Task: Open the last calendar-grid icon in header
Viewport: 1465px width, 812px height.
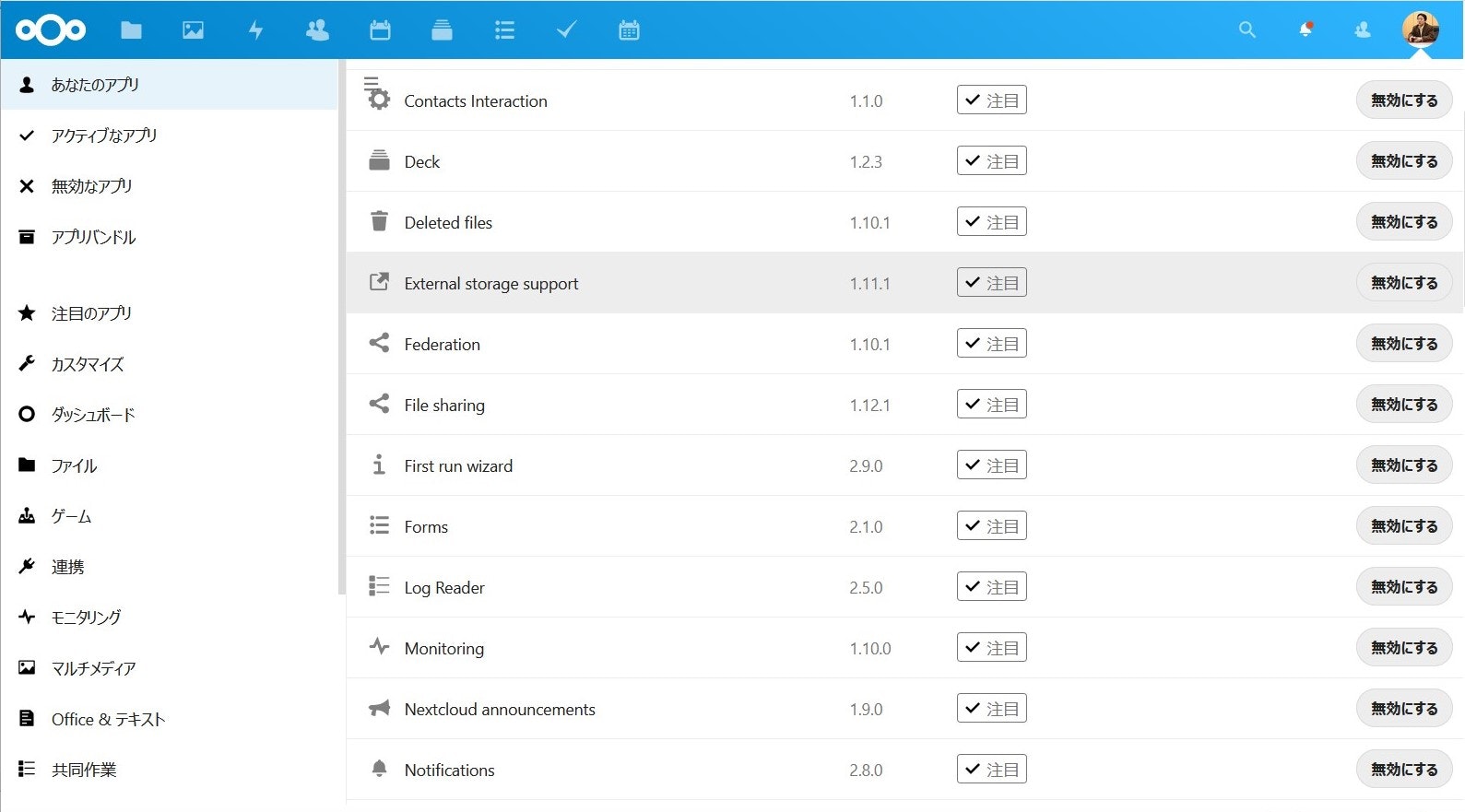Action: click(629, 30)
